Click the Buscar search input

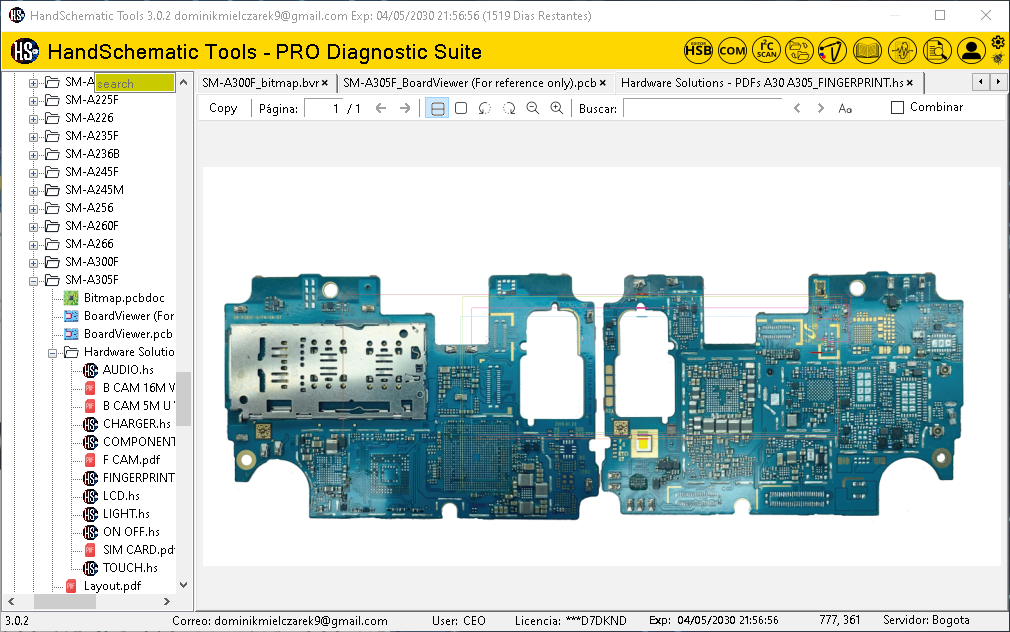703,108
